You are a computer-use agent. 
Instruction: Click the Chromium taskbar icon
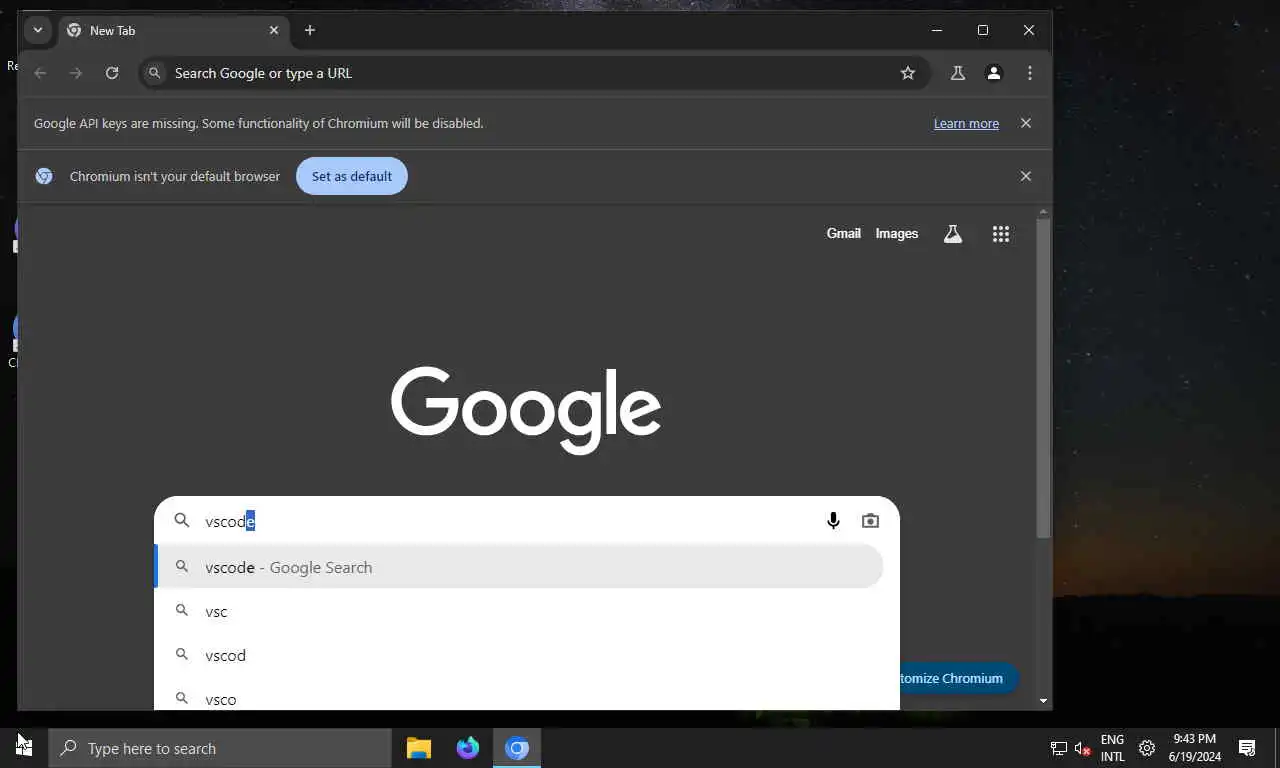tap(517, 748)
